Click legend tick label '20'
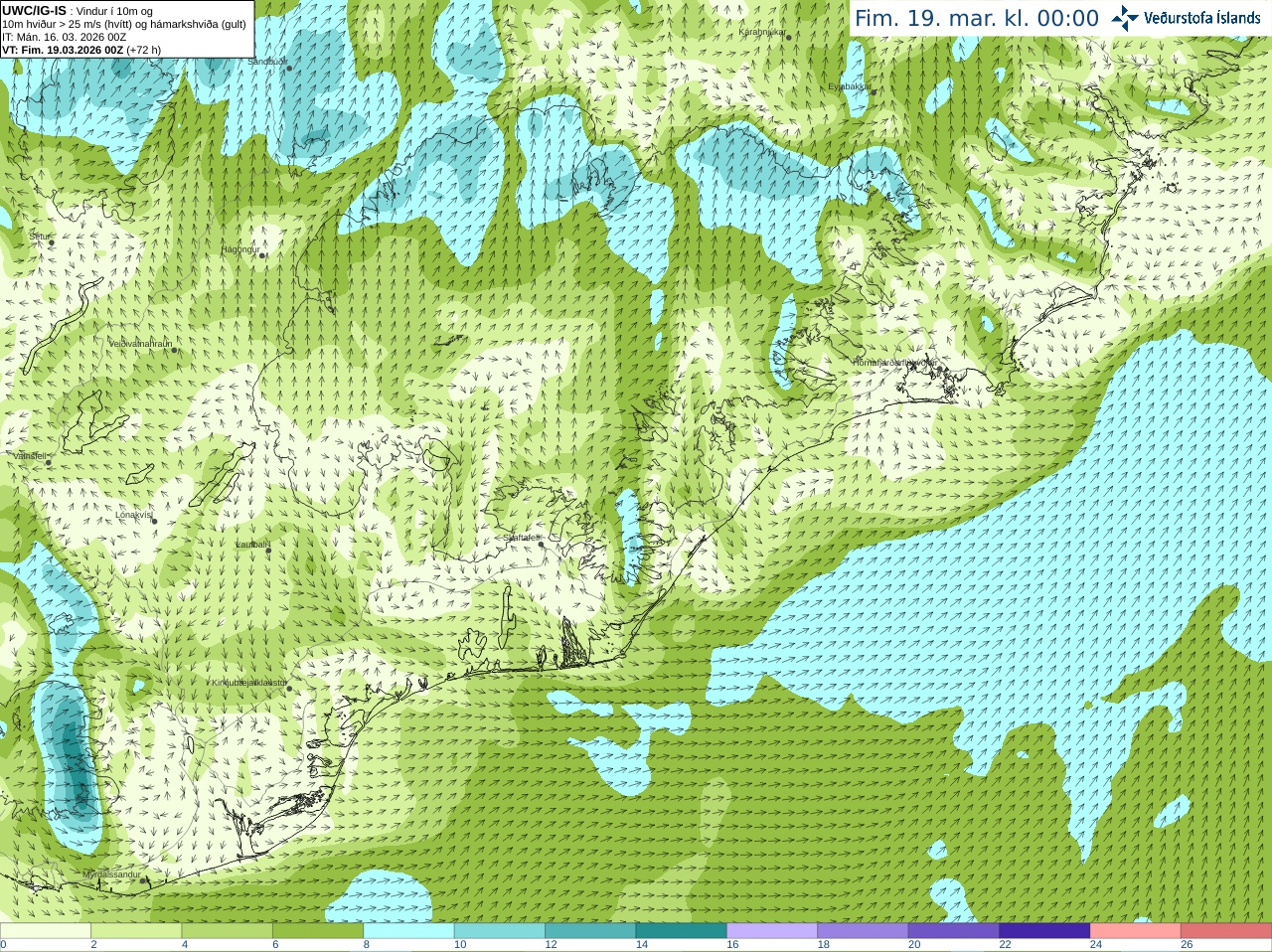Screen dimensions: 1272x952 [x=914, y=945]
